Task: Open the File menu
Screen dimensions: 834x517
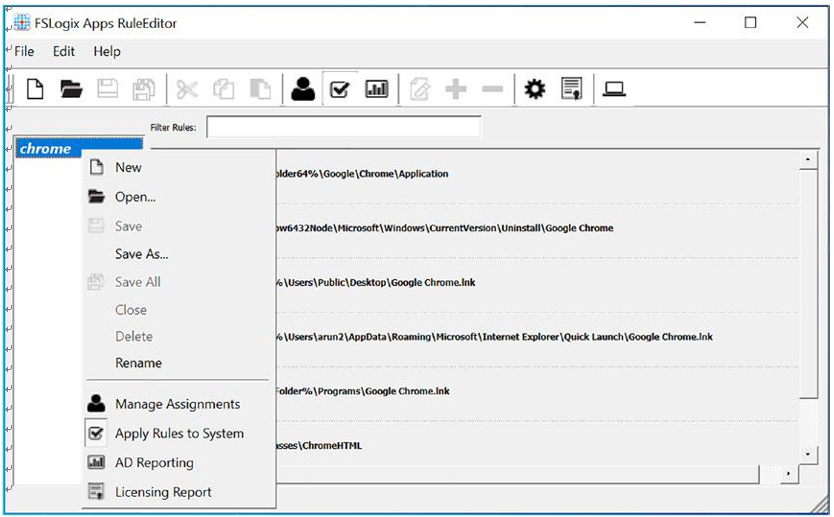Action: point(24,52)
